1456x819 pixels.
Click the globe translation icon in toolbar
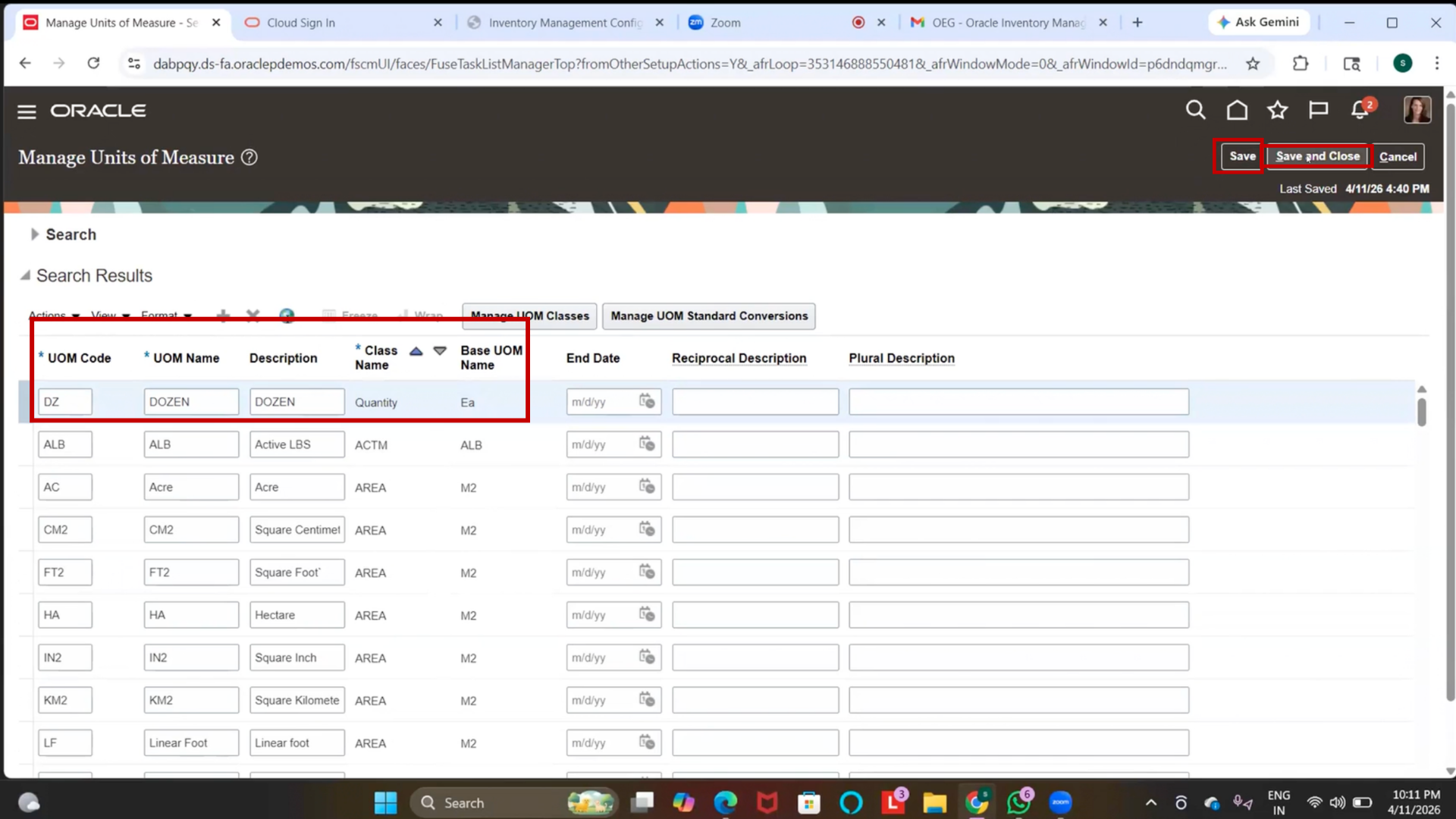click(287, 315)
